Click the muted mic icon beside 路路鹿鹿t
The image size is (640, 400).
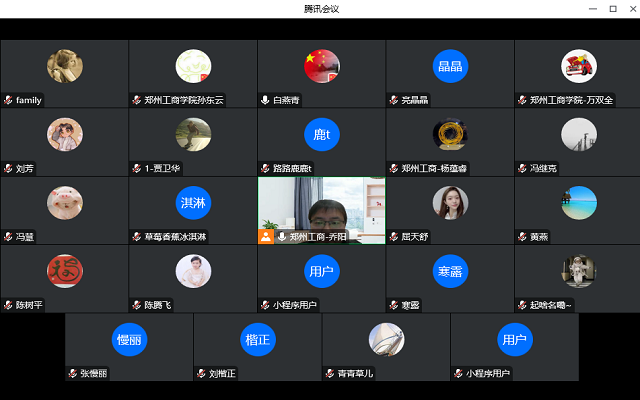point(265,168)
